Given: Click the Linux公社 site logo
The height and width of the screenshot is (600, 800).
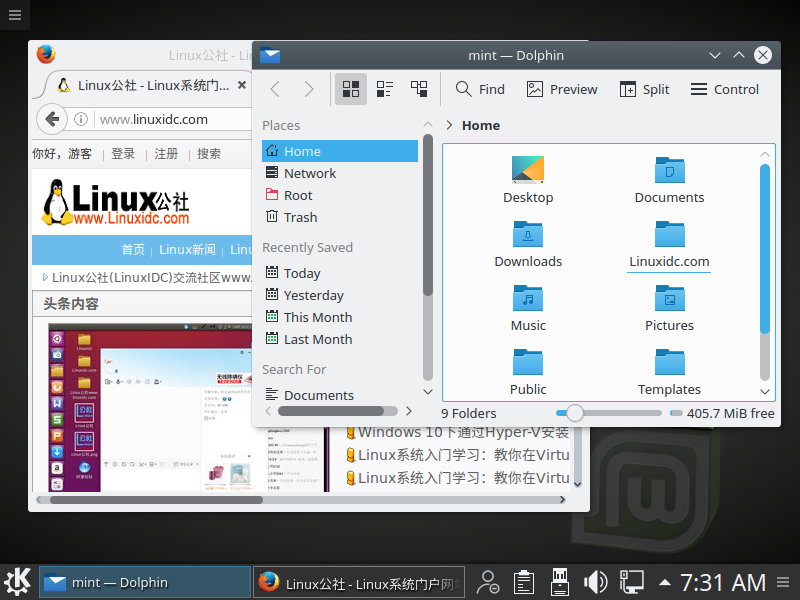Looking at the screenshot, I should point(116,203).
